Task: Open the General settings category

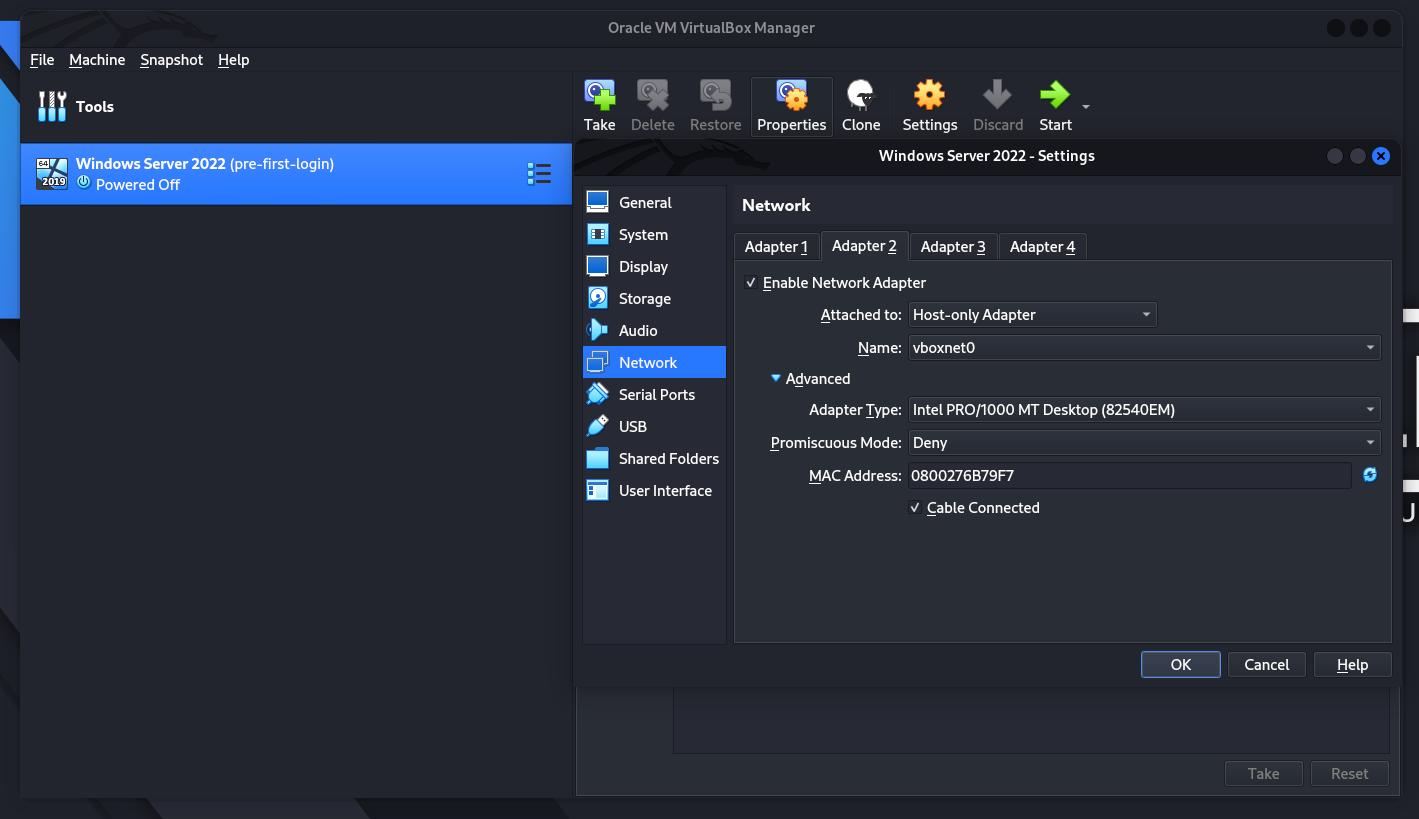Action: 654,202
